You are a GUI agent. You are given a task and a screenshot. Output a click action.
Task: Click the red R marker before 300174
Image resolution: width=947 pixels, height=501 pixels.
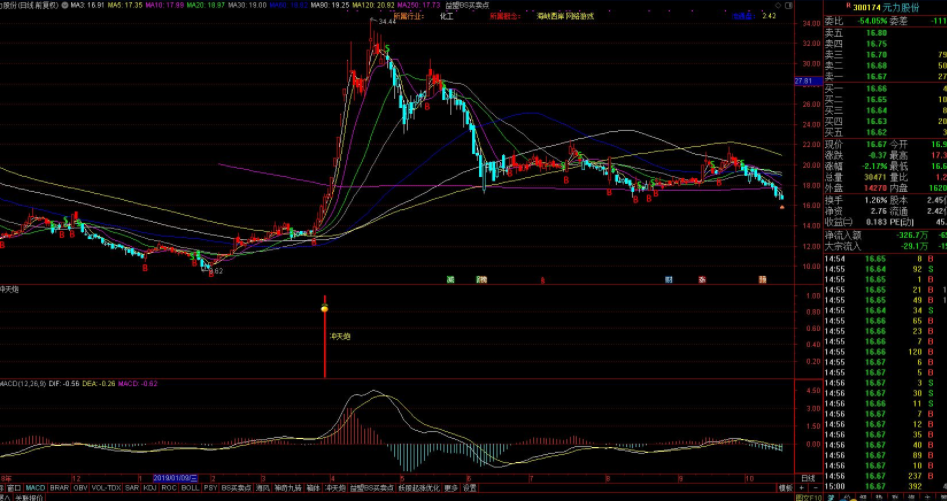coord(849,7)
